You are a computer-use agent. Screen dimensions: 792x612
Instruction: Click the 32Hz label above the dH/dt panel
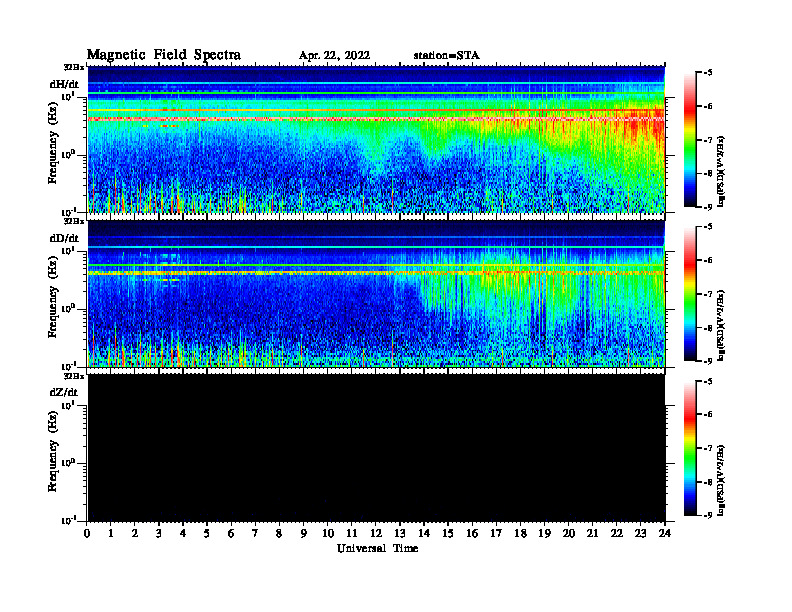tap(74, 67)
